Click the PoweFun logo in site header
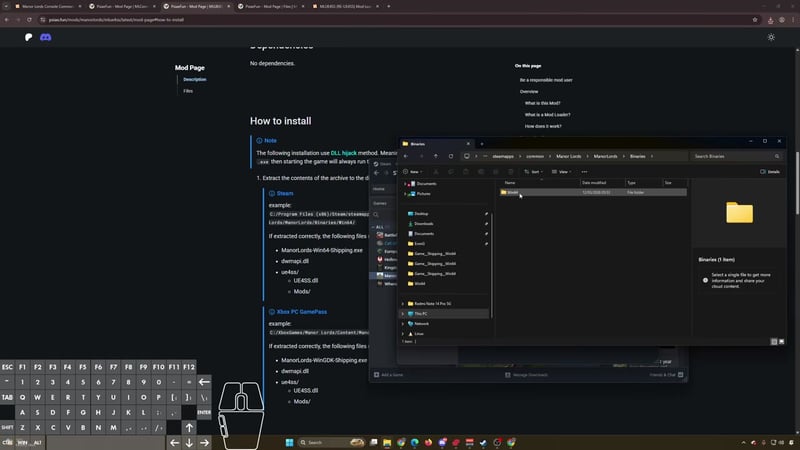800x450 pixels. point(29,37)
